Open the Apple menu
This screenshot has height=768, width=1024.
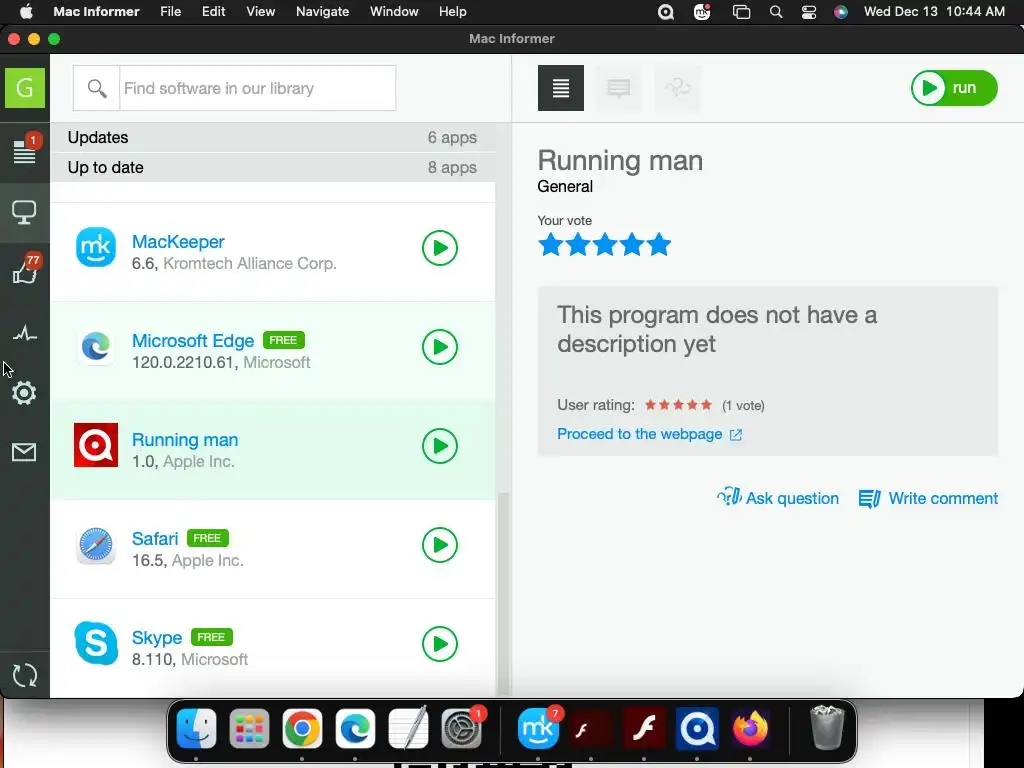25,12
